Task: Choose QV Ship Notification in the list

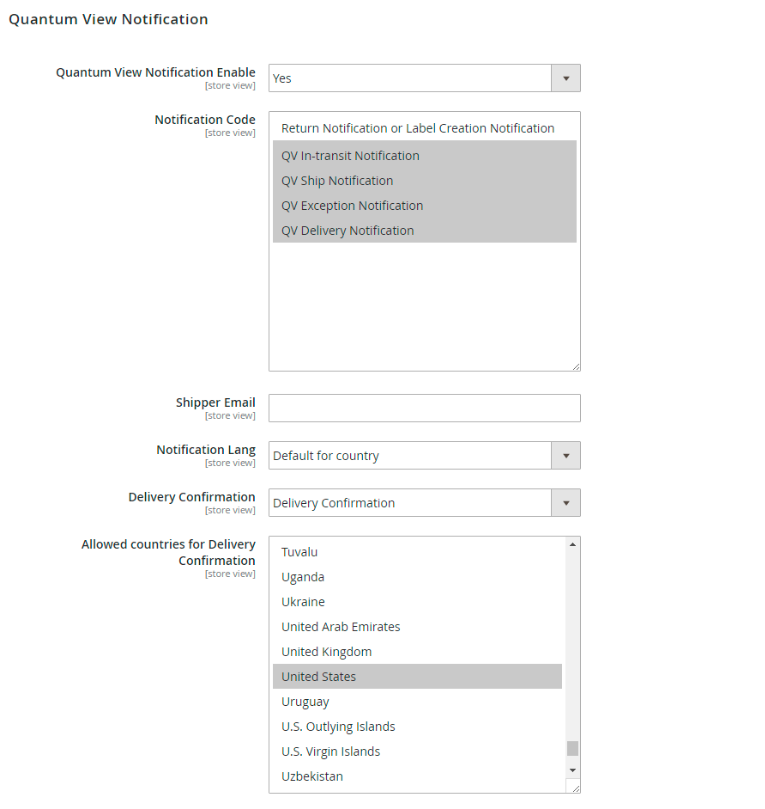Action: pos(337,181)
